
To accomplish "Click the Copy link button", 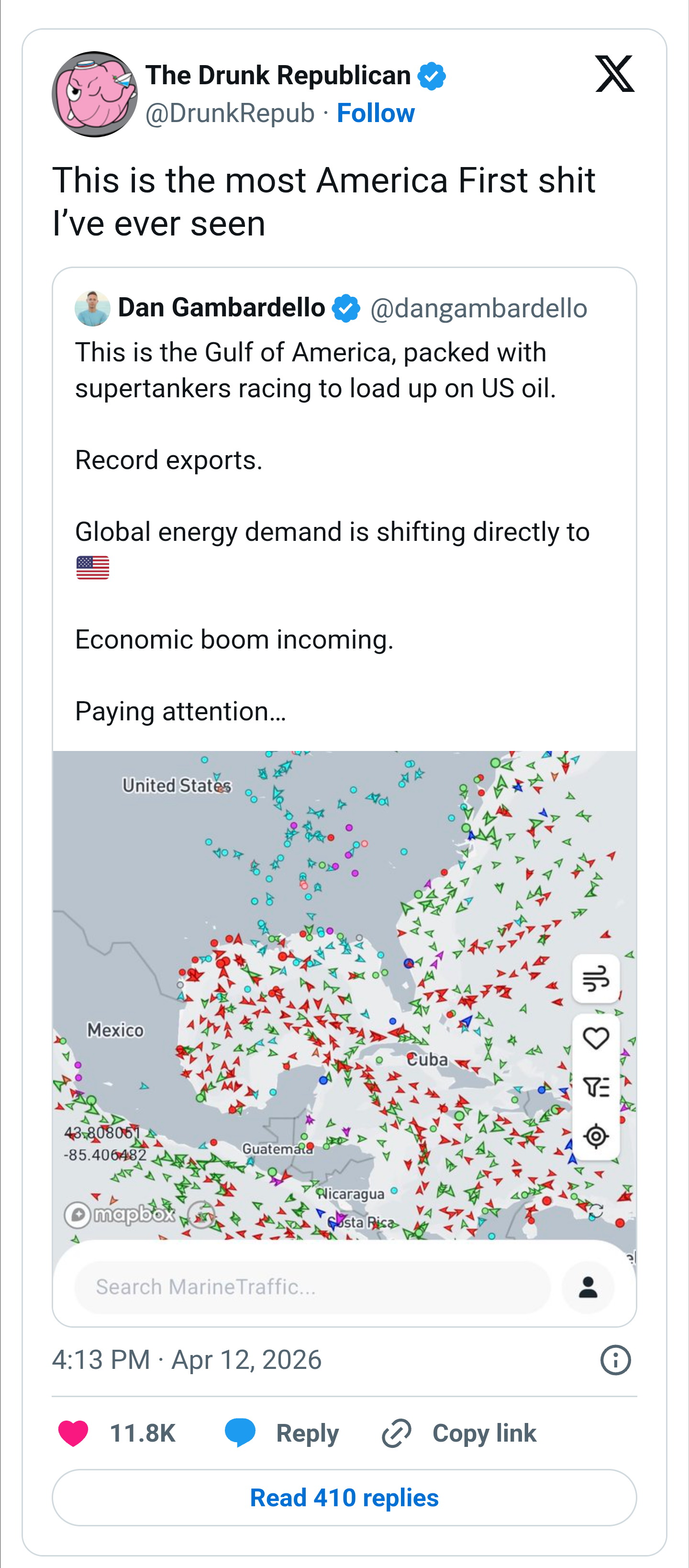I will 459,1433.
